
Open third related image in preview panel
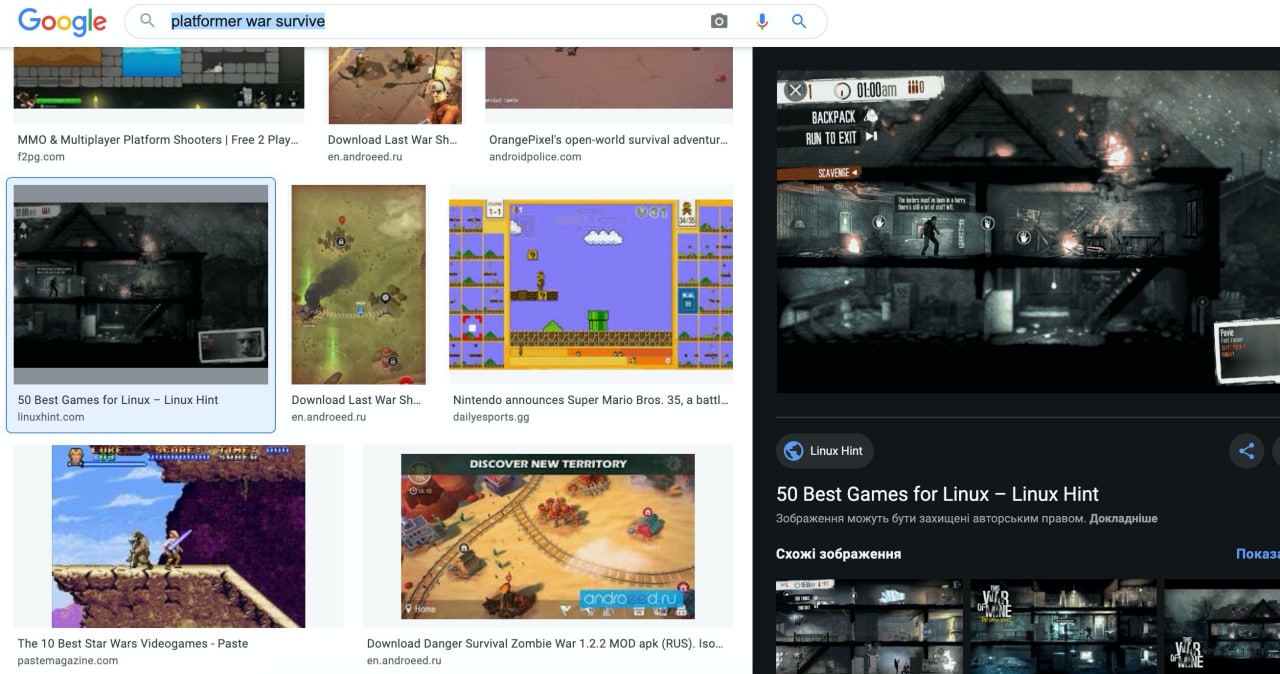(1222, 626)
